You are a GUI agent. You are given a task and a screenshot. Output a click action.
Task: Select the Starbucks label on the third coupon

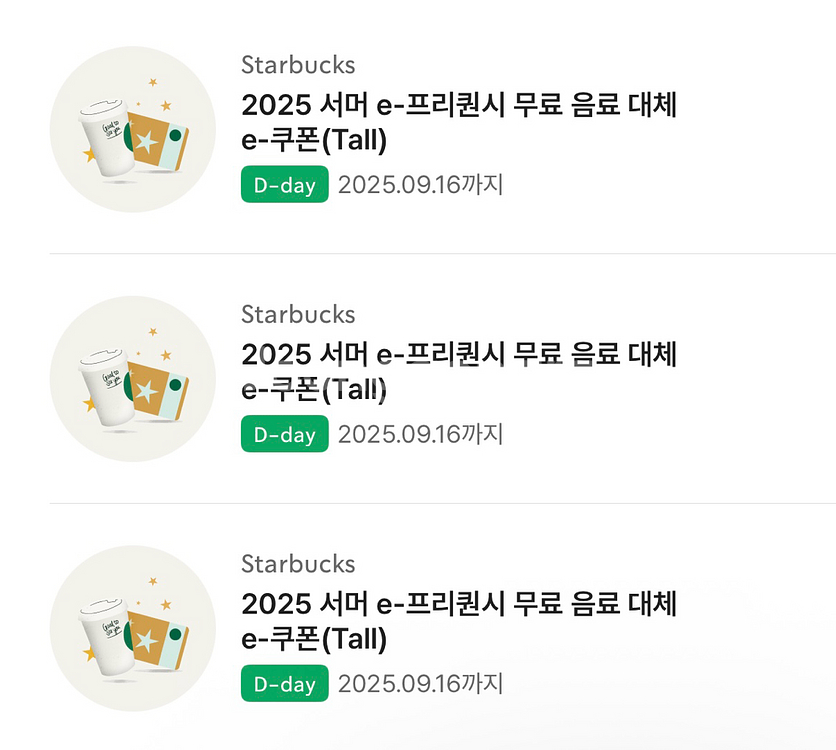pos(297,564)
